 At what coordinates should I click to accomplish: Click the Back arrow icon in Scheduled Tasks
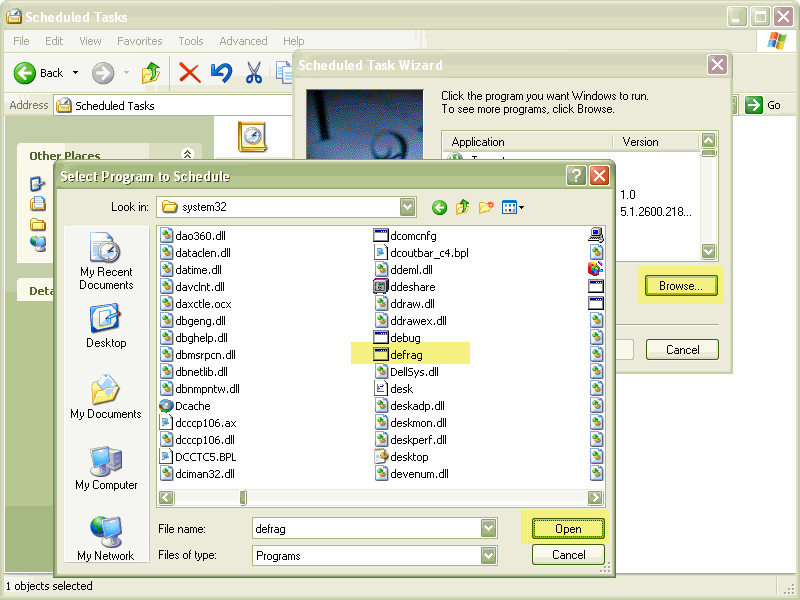[x=24, y=73]
